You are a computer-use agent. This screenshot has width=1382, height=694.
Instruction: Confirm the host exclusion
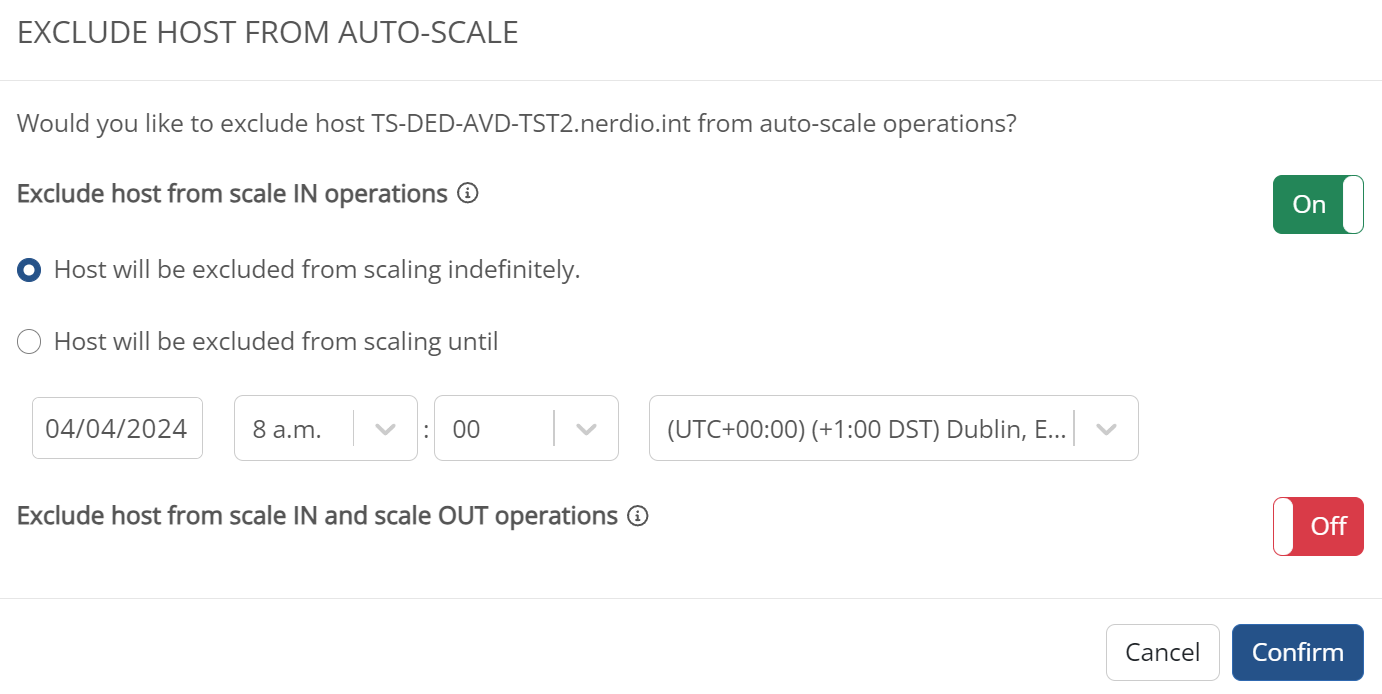1297,652
